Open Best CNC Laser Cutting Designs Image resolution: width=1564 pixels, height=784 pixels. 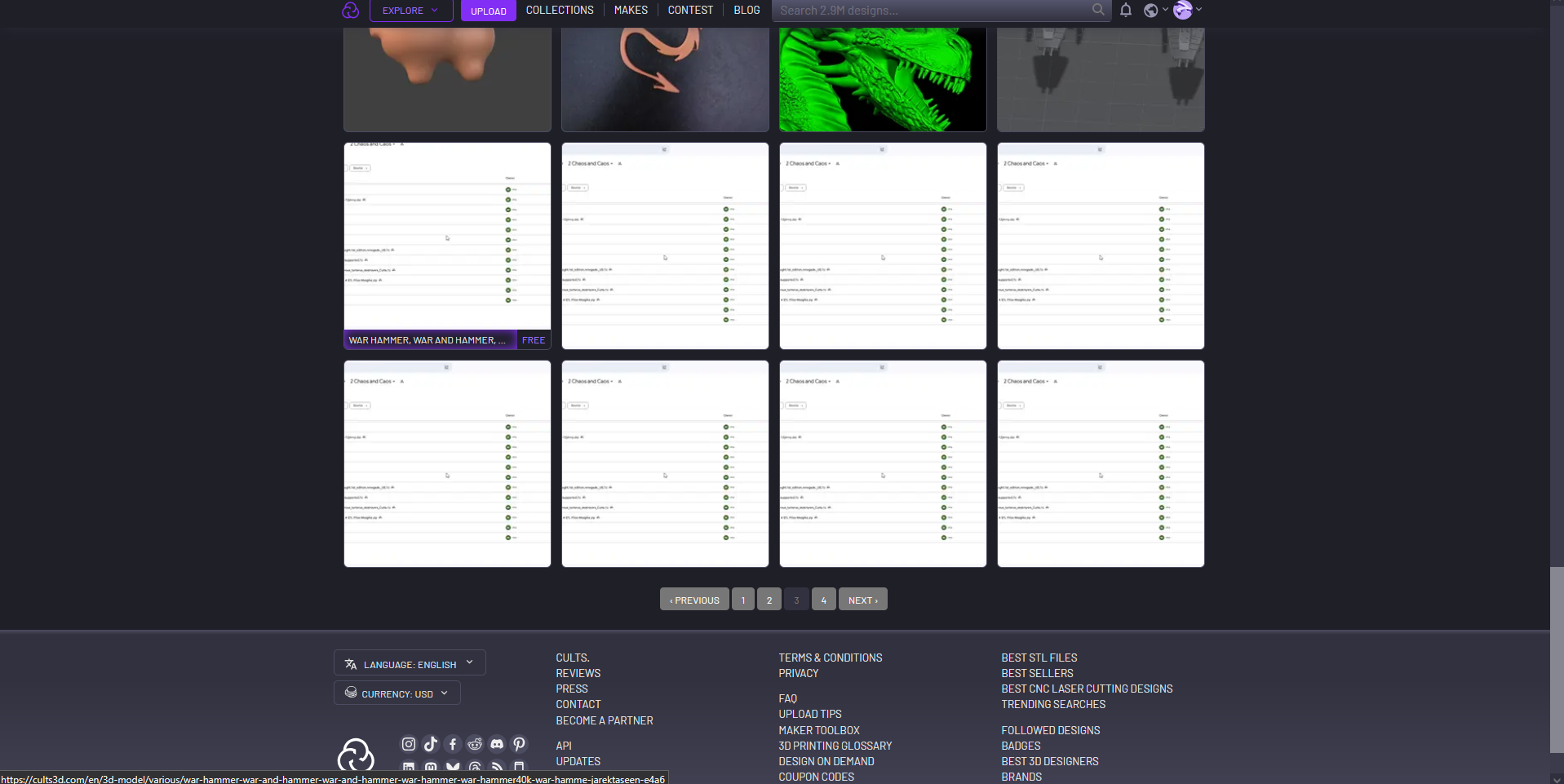(x=1087, y=689)
